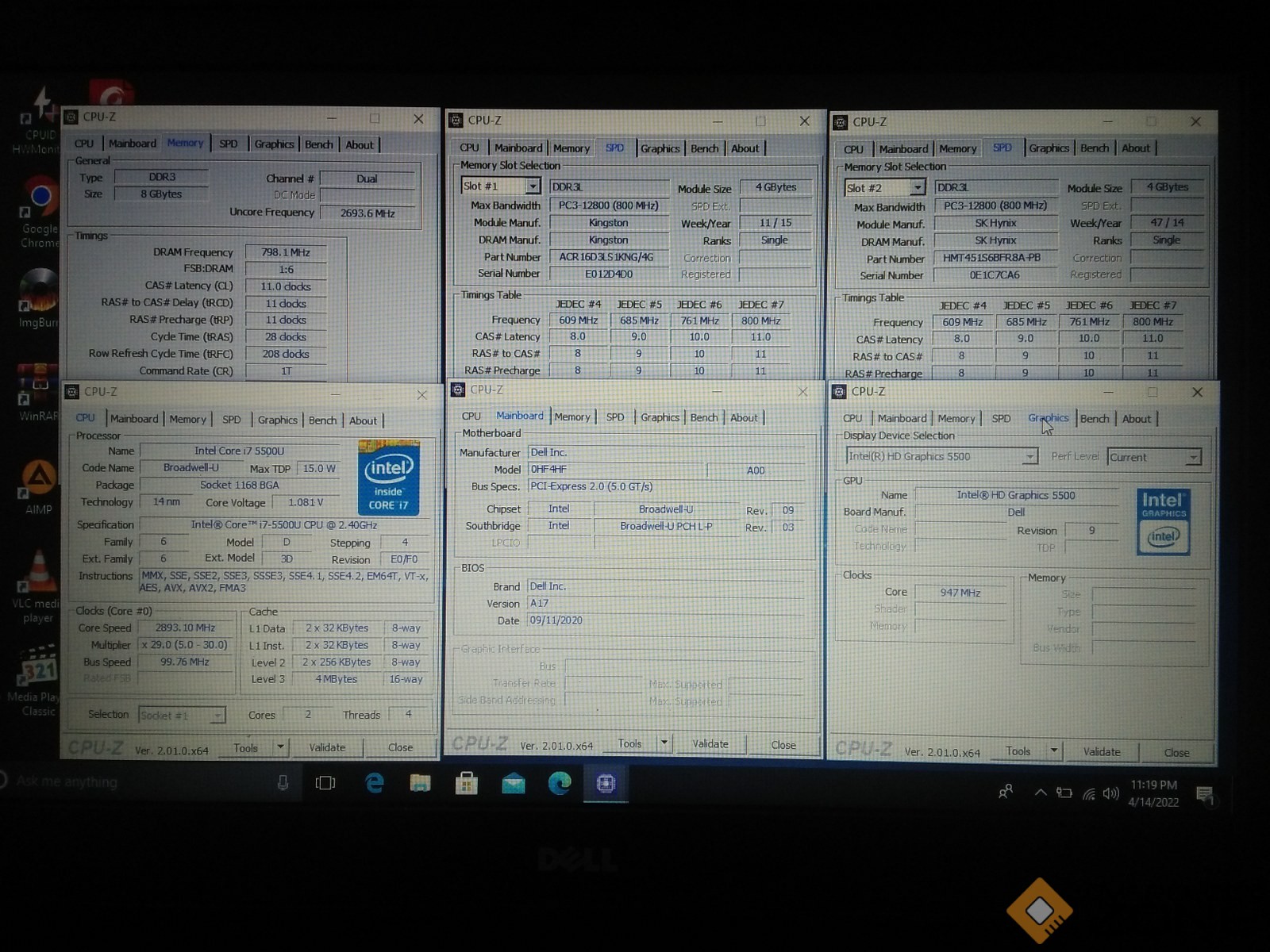Click the DRAM Frequency value 798.1 MHz
The width and height of the screenshot is (1270, 952).
(x=286, y=252)
